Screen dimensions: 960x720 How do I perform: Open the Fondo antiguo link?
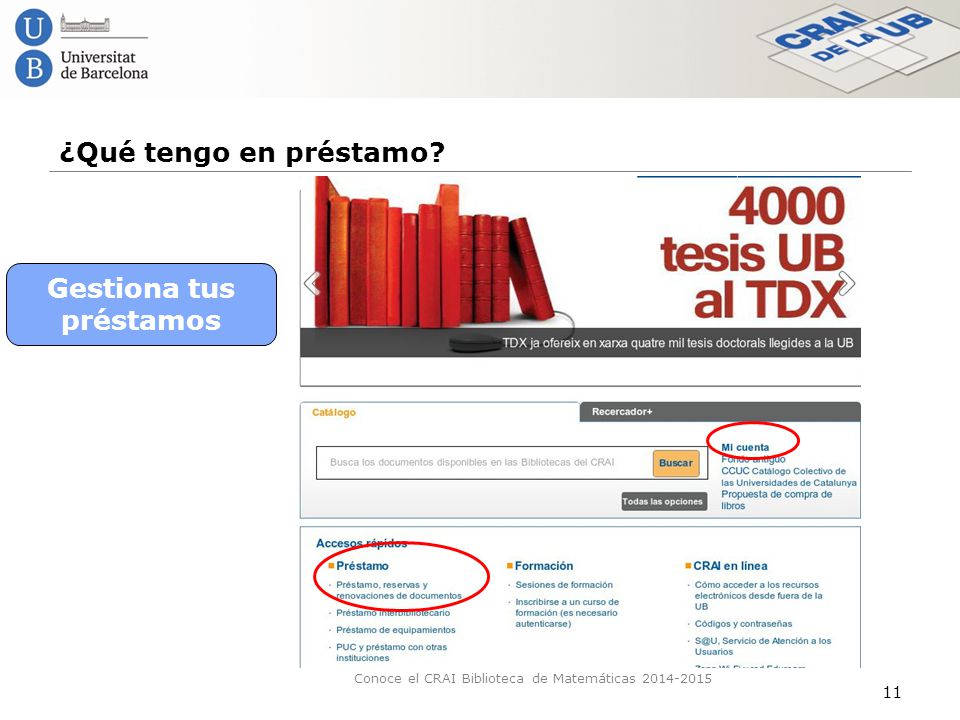[753, 459]
